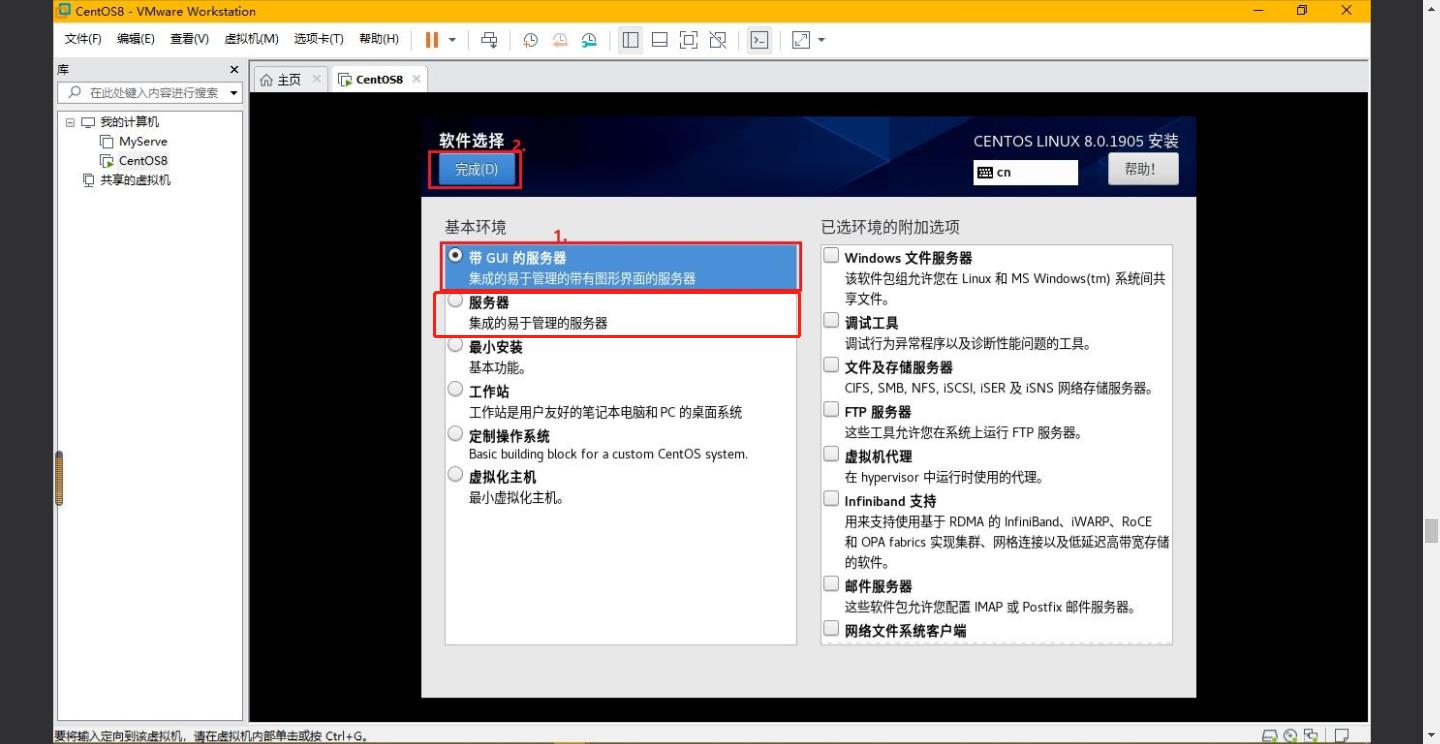
Task: Toggle Unity mode icon in toolbar
Action: (x=717, y=40)
